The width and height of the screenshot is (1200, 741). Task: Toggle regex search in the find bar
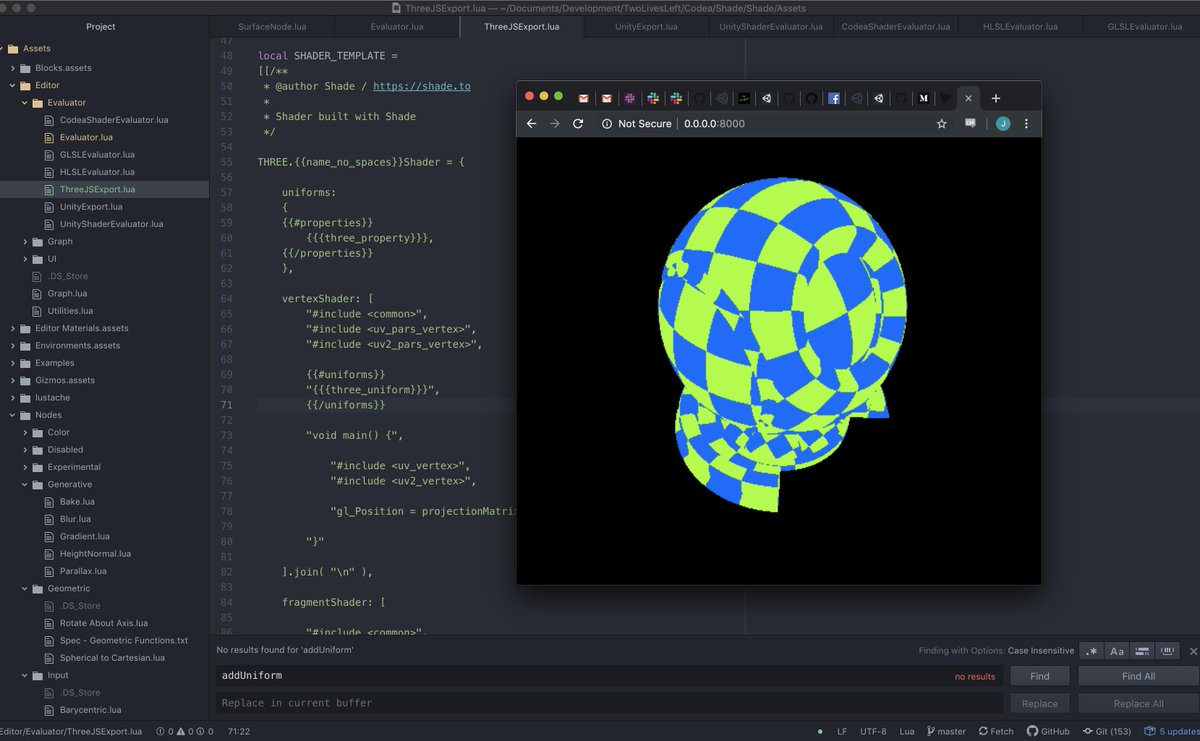1091,650
